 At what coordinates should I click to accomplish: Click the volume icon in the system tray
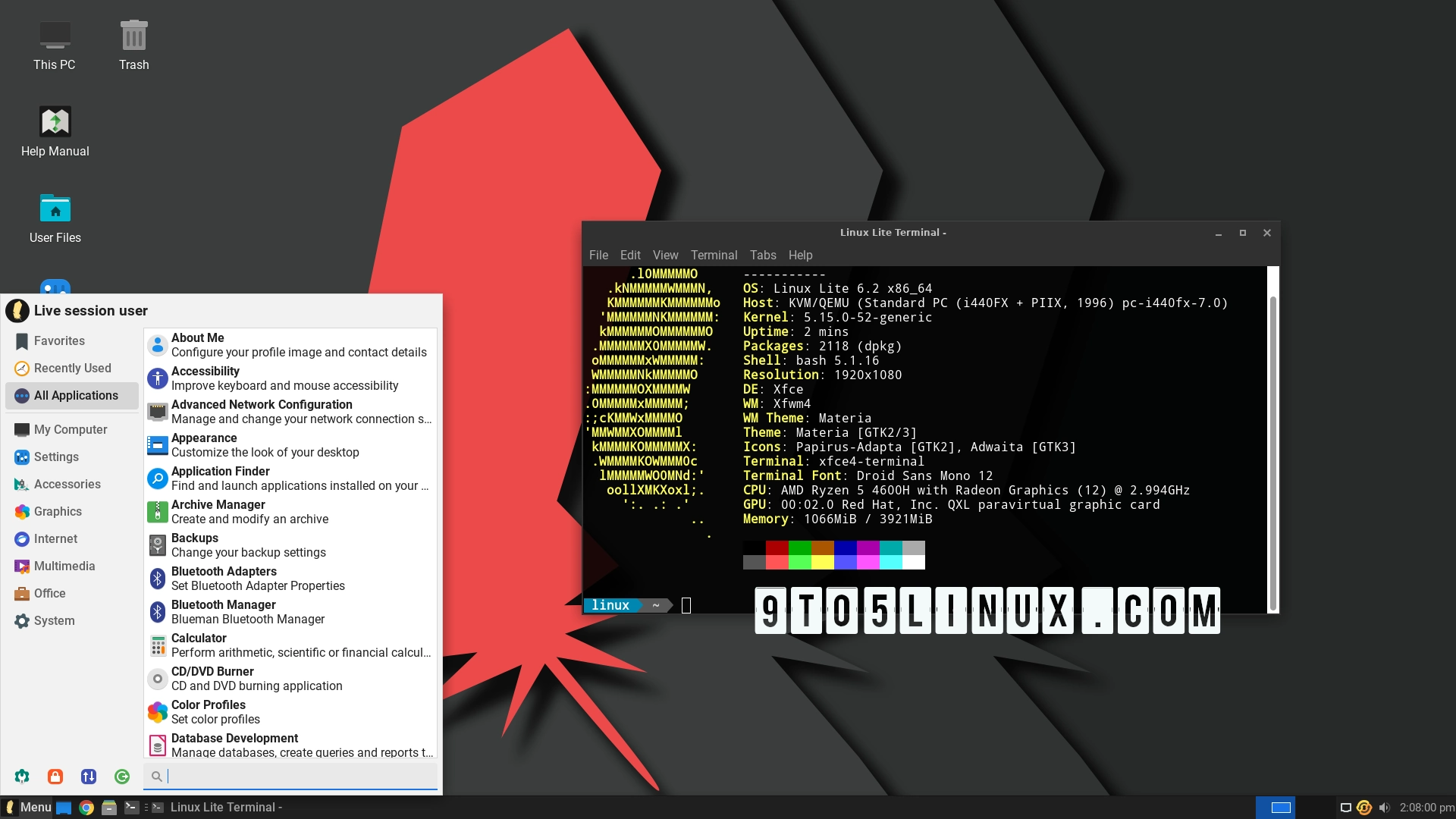pos(1384,807)
